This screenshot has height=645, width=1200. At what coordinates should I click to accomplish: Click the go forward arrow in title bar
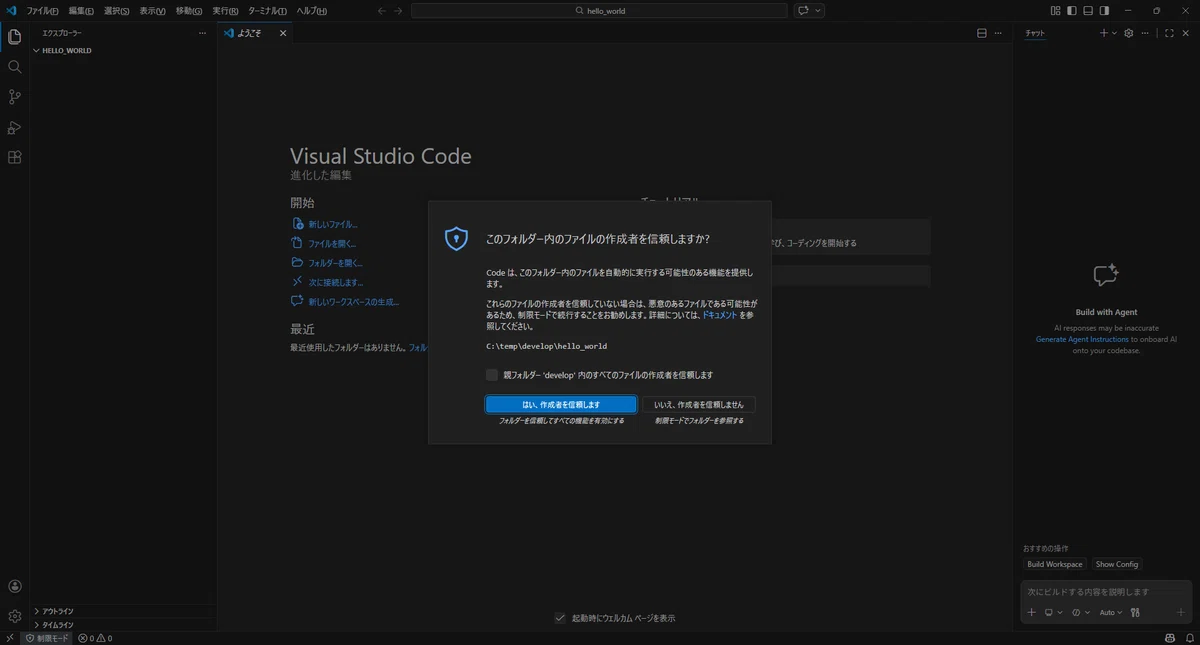(399, 11)
